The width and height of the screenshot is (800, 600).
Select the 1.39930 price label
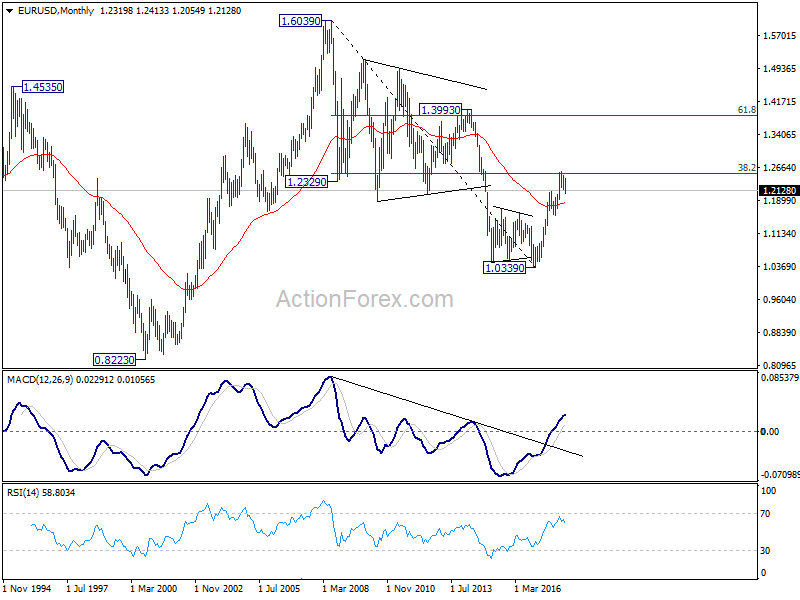440,110
